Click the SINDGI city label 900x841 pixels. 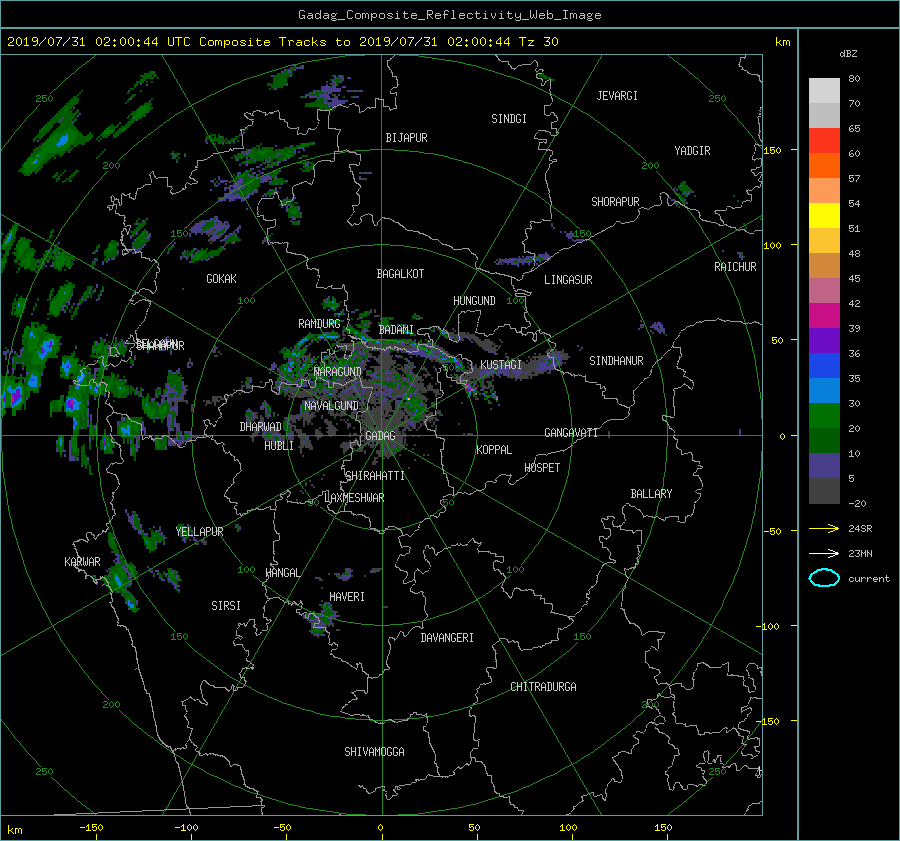509,119
